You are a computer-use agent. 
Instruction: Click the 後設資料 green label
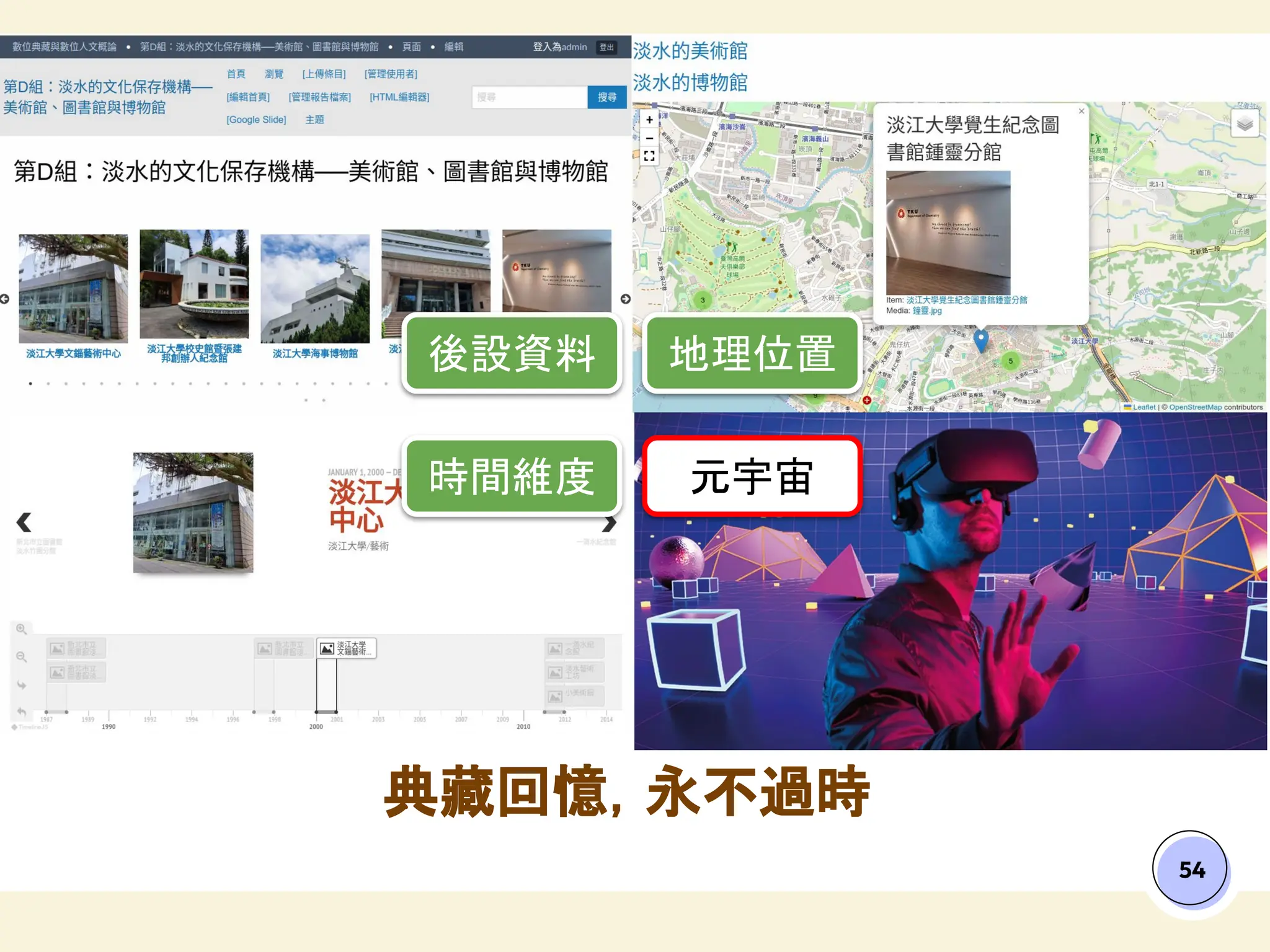(x=512, y=353)
